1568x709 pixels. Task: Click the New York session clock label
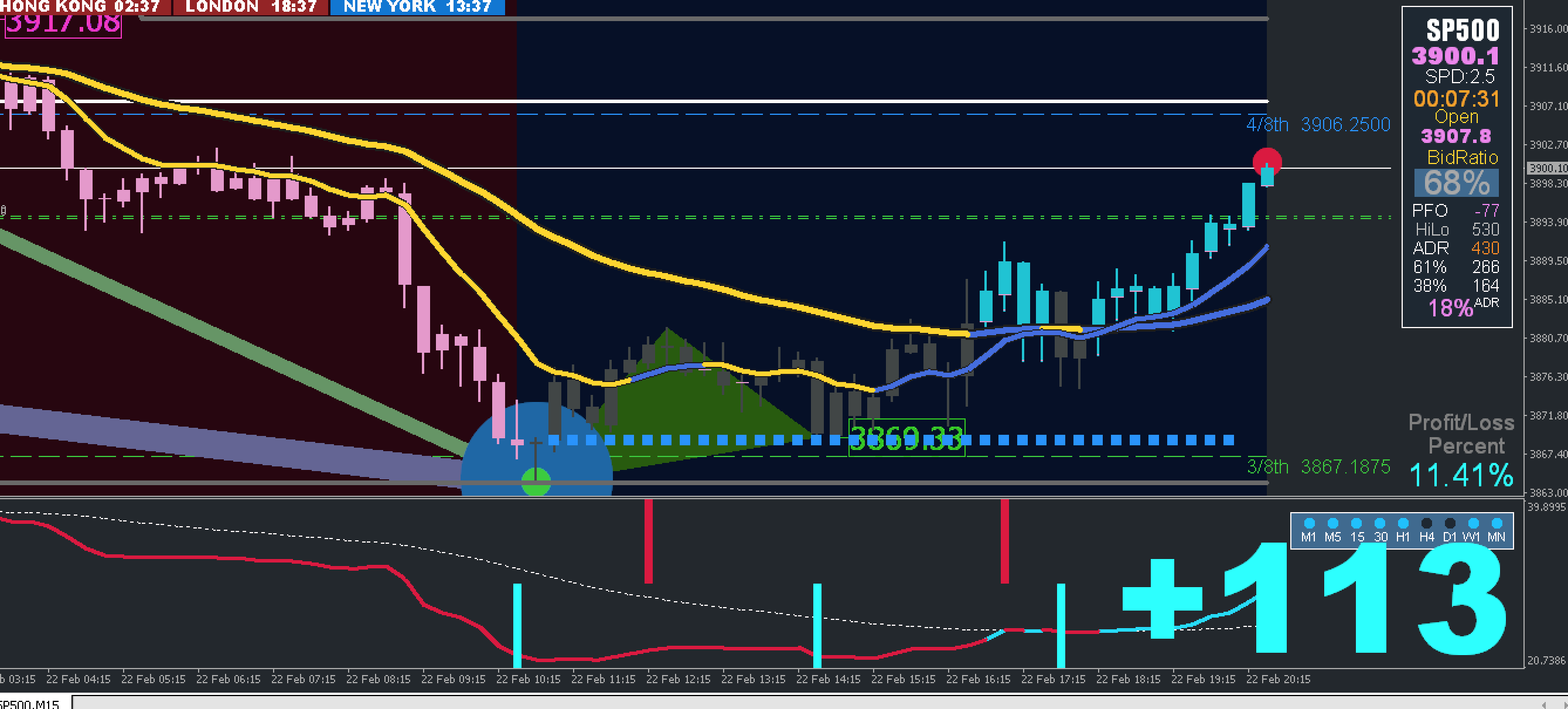click(x=418, y=6)
